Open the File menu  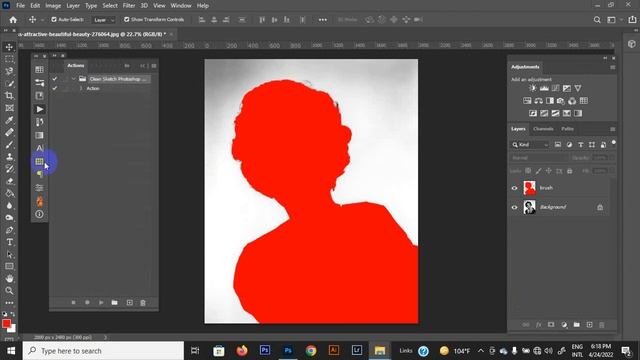click(20, 6)
